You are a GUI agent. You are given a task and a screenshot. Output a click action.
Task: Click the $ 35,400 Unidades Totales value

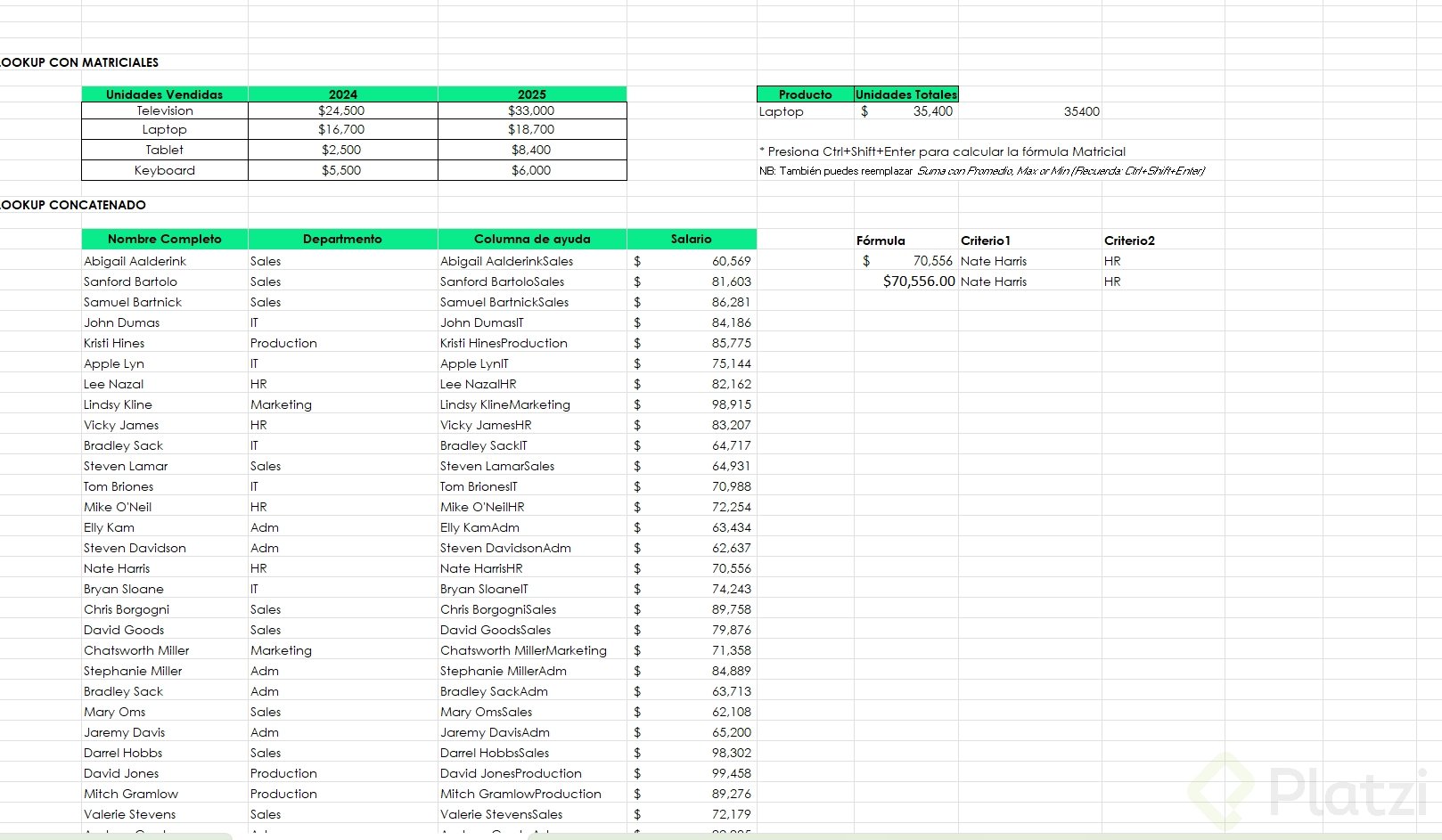tap(906, 111)
